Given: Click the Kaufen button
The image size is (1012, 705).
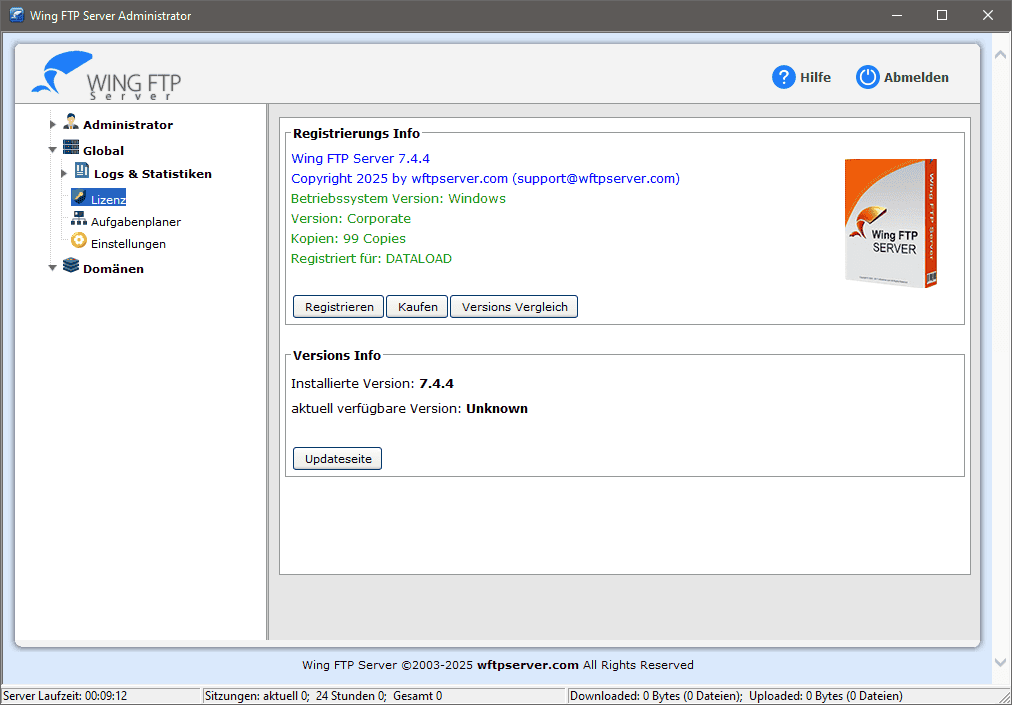Looking at the screenshot, I should [x=417, y=307].
